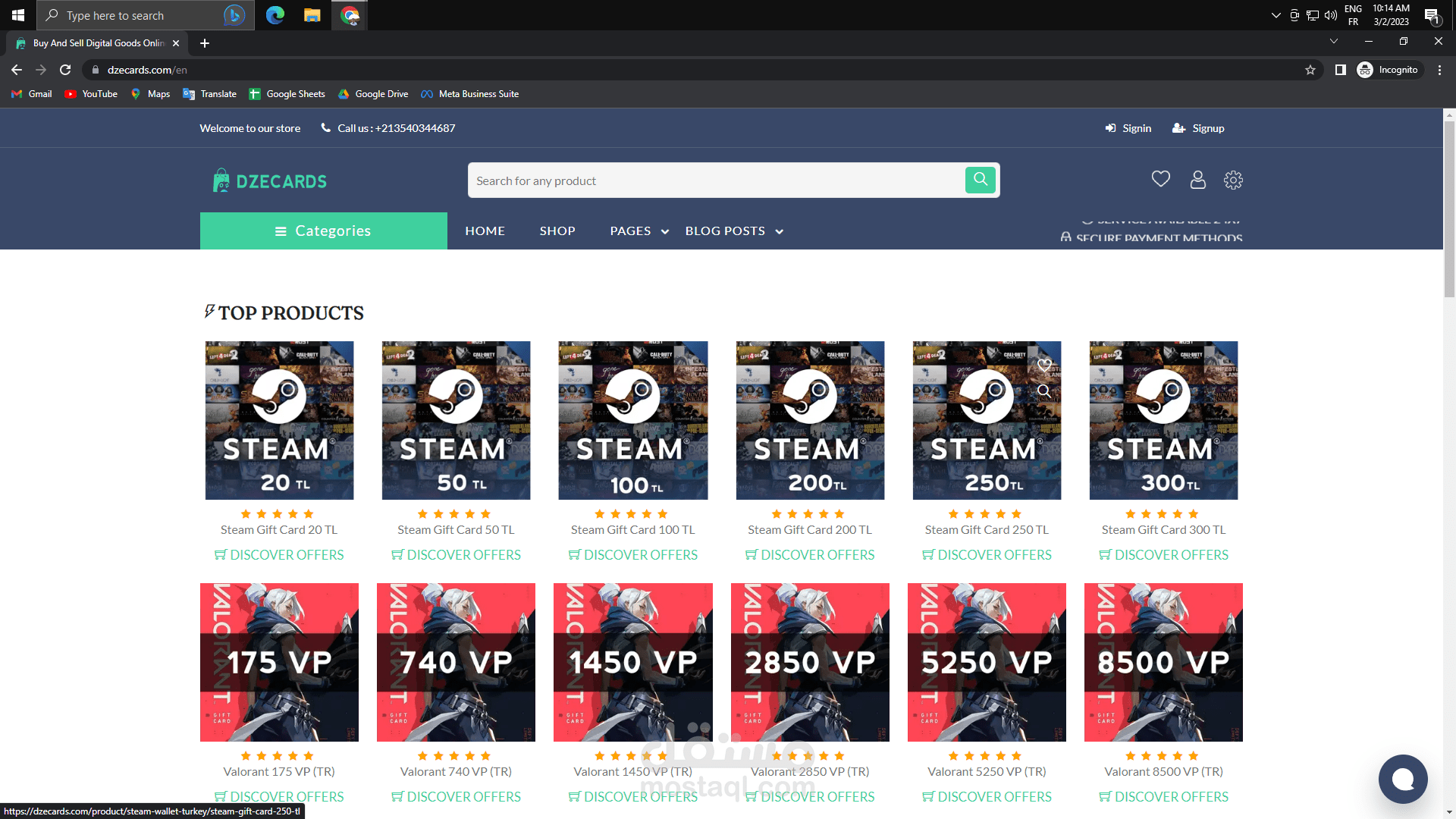The height and width of the screenshot is (819, 1456).
Task: Open the Translate bookmark
Action: [x=210, y=94]
